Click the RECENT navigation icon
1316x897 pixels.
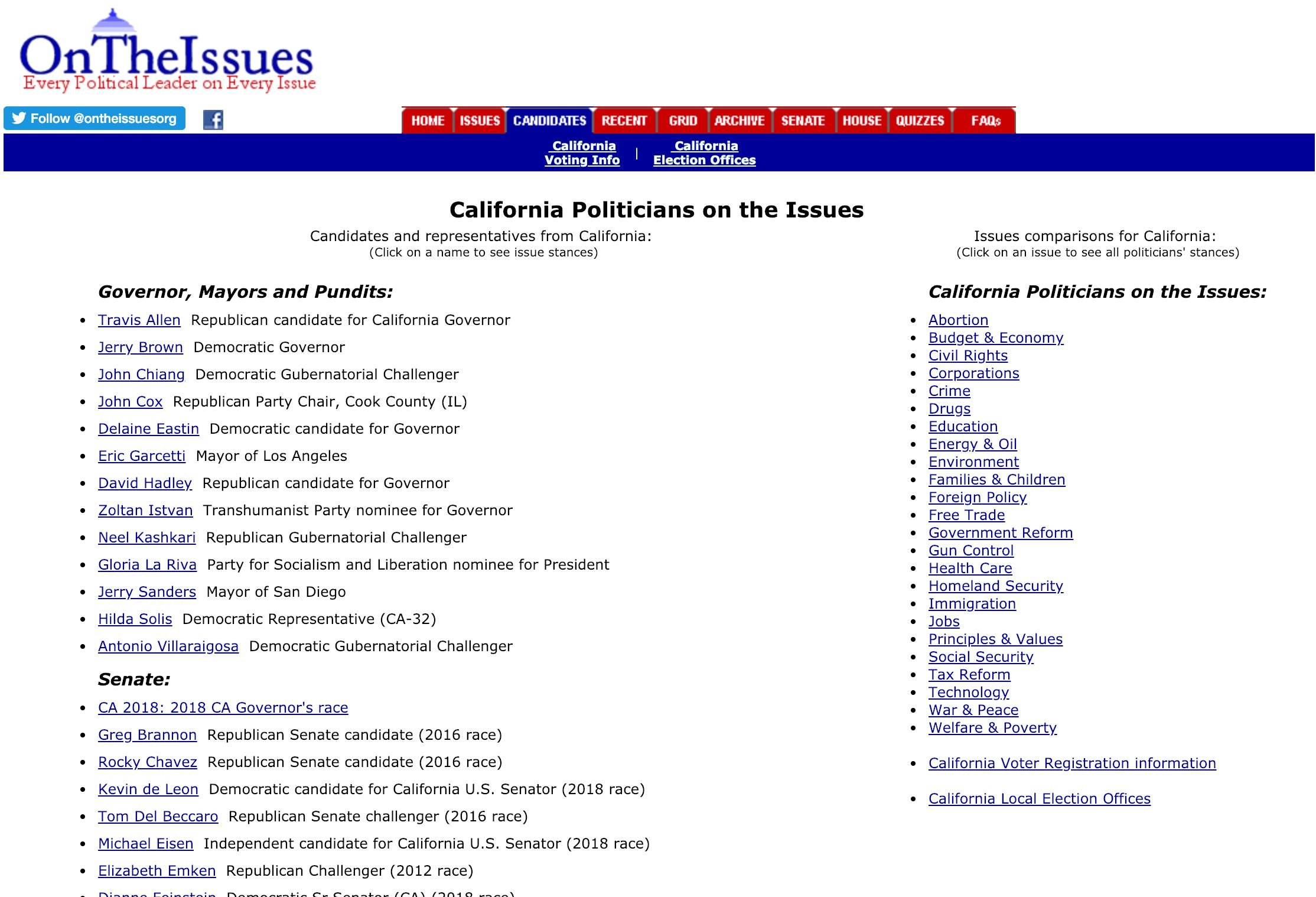623,119
